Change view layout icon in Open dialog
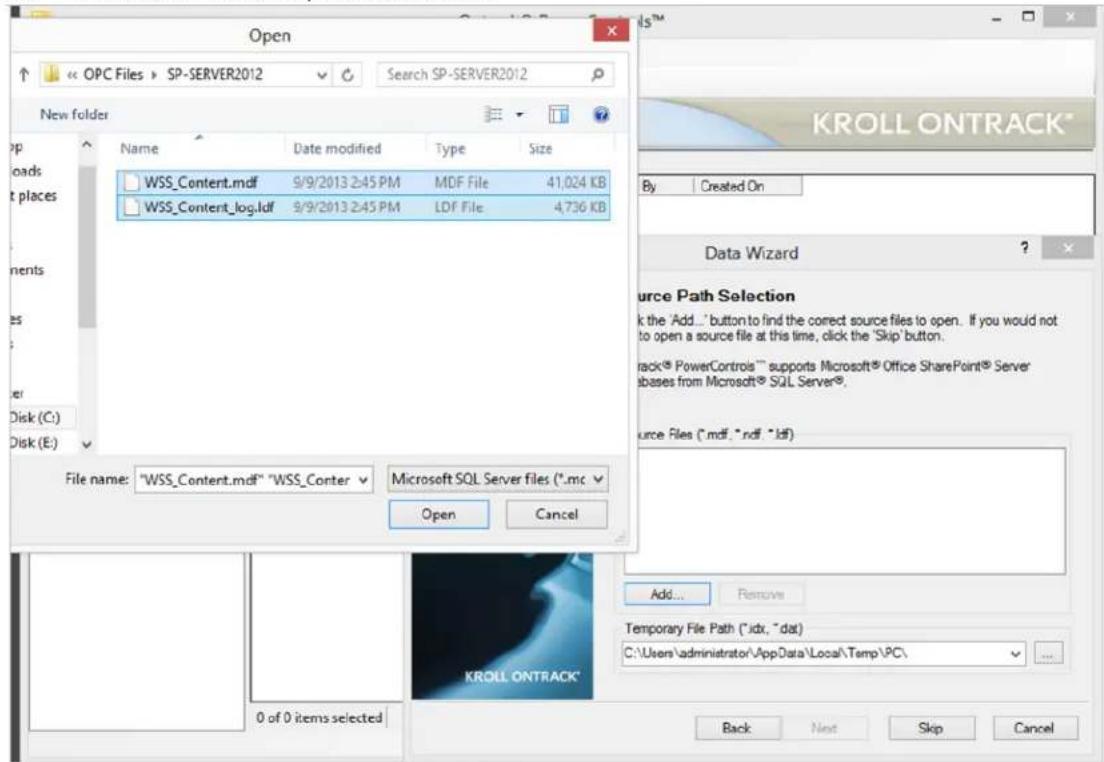 (x=495, y=114)
